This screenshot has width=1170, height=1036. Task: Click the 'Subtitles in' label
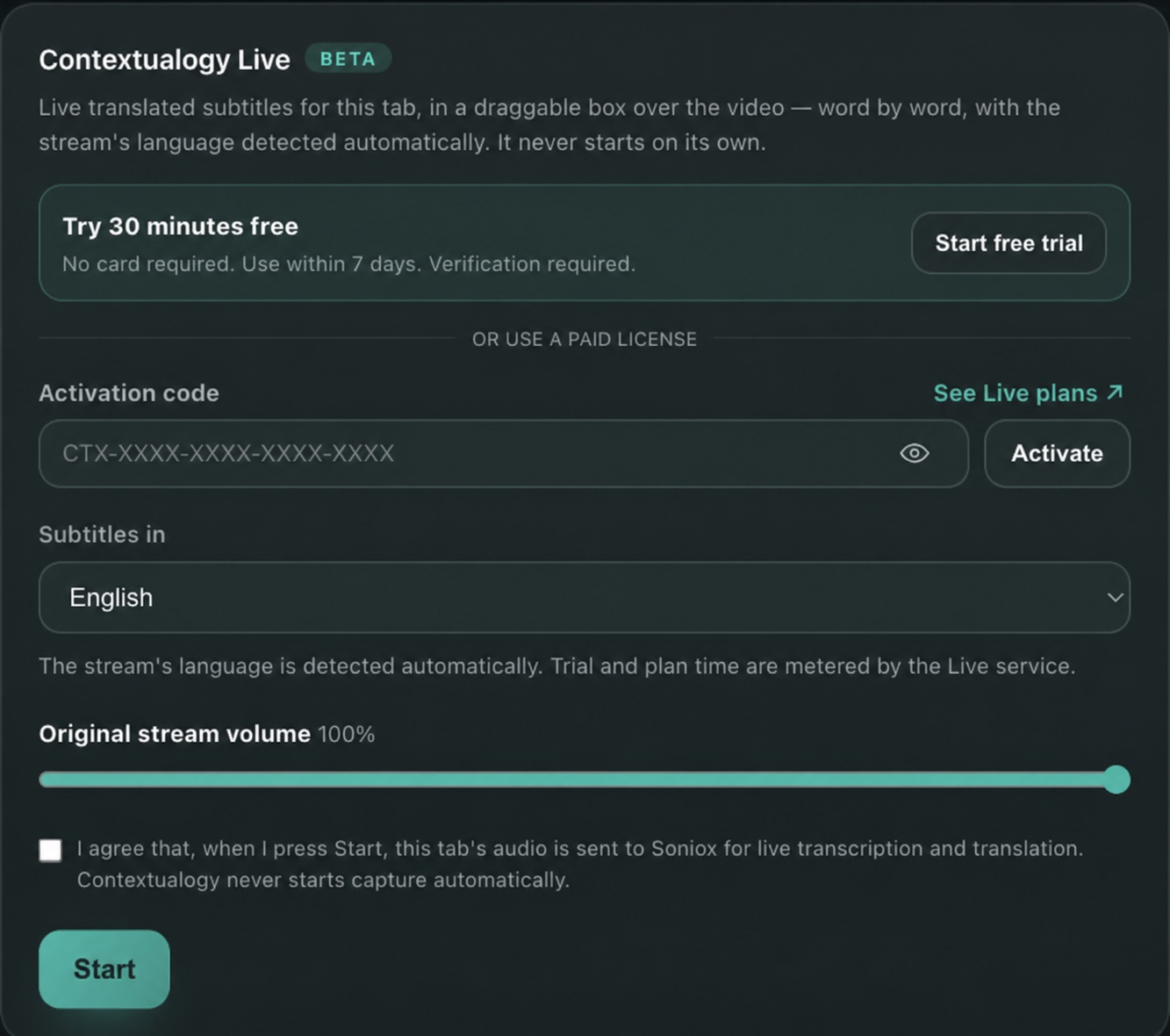tap(102, 535)
